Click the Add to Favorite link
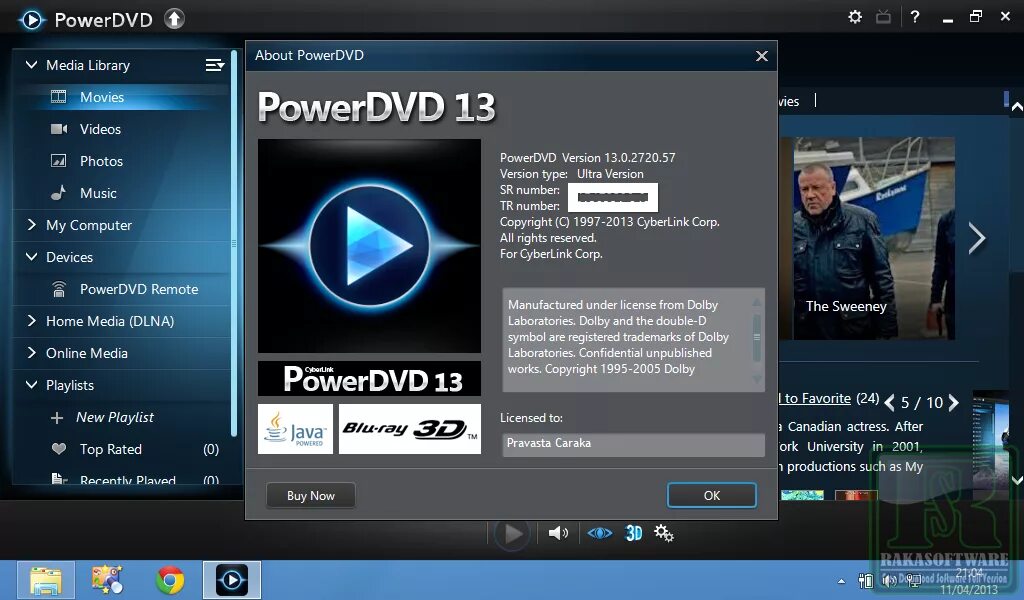 (816, 398)
